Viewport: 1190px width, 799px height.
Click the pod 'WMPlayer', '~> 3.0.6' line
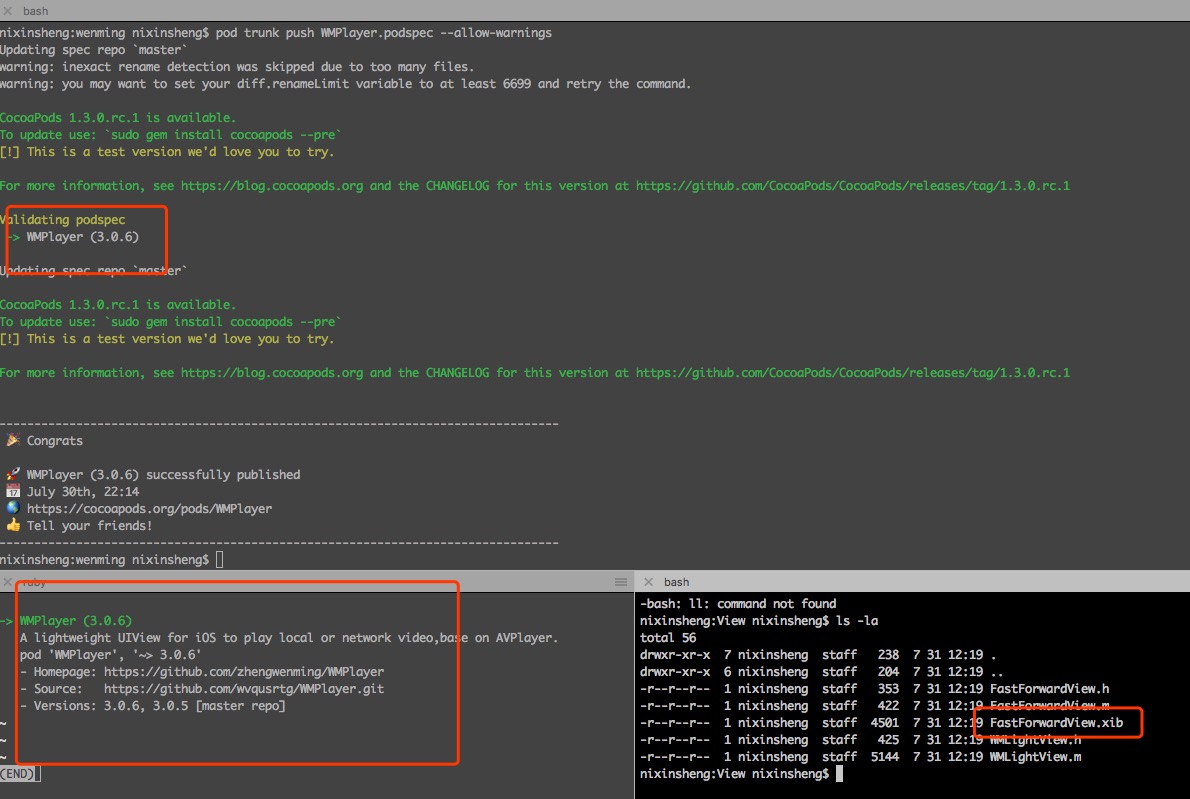pos(110,655)
